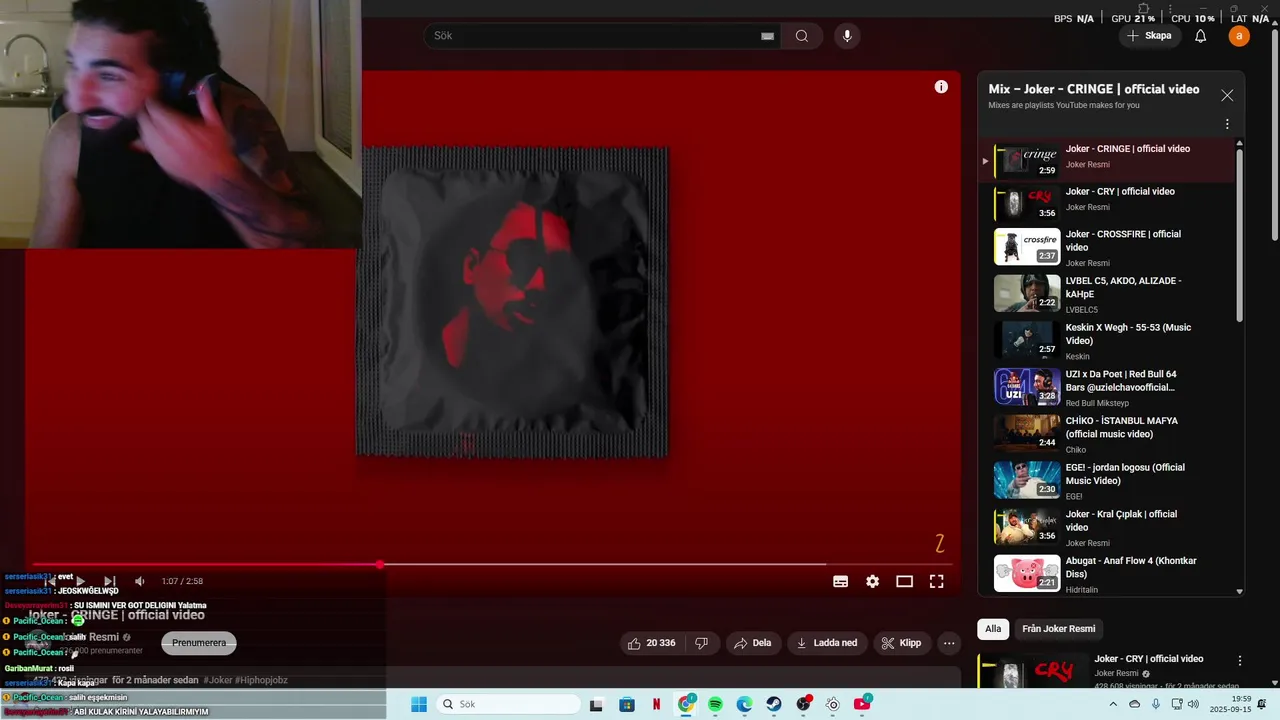Open Microsoft Store from the taskbar
The width and height of the screenshot is (1280, 720).
(x=627, y=704)
